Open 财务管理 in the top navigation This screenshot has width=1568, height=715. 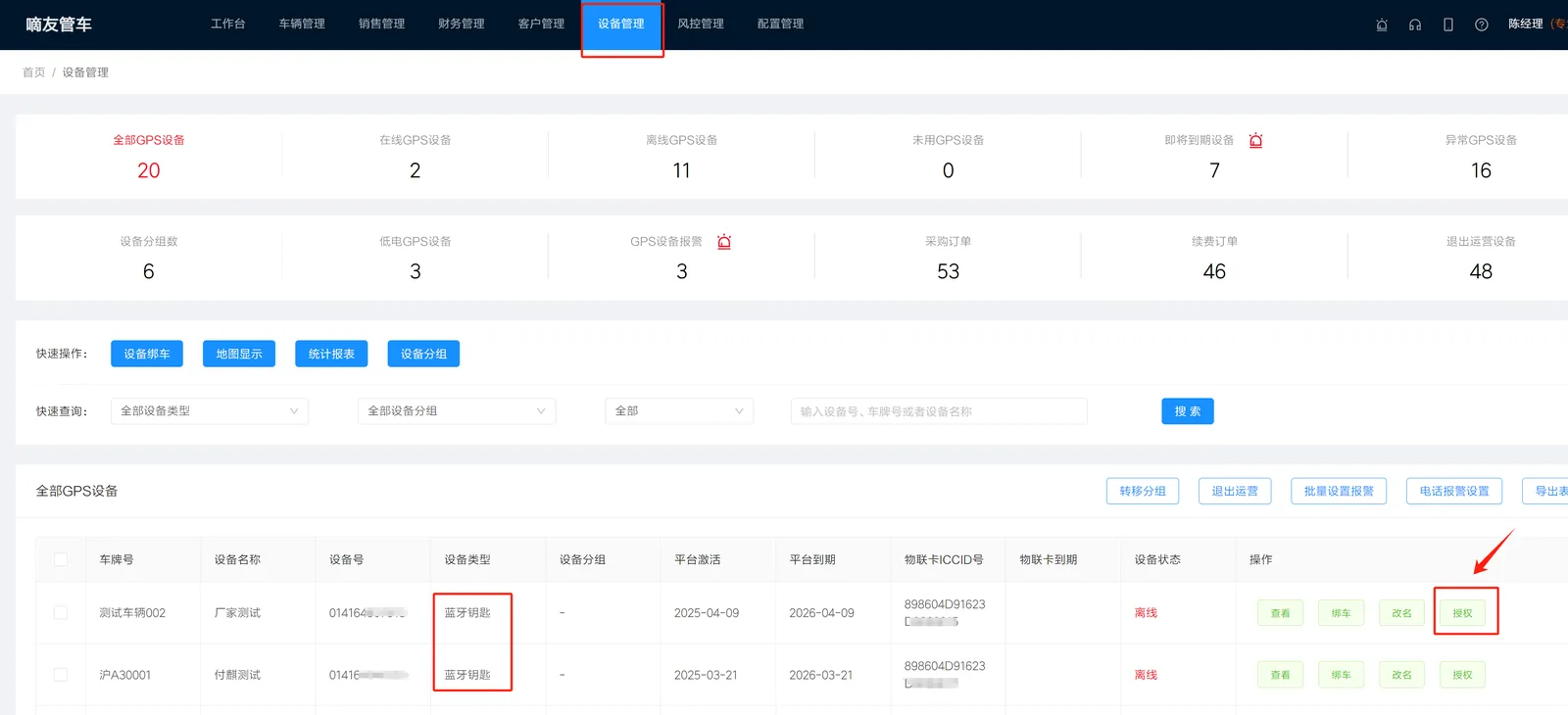(x=462, y=24)
